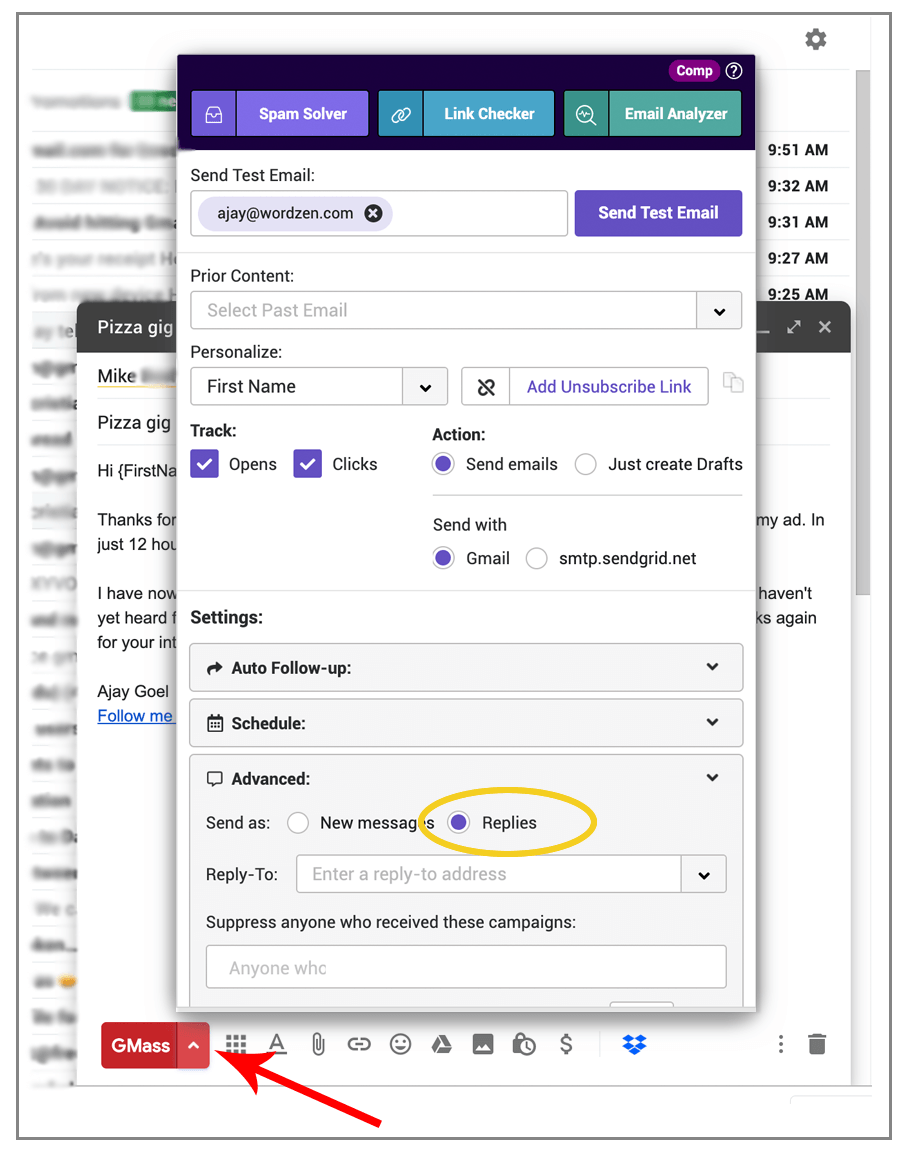The image size is (908, 1152).
Task: Insert an emoji
Action: pos(400,1044)
